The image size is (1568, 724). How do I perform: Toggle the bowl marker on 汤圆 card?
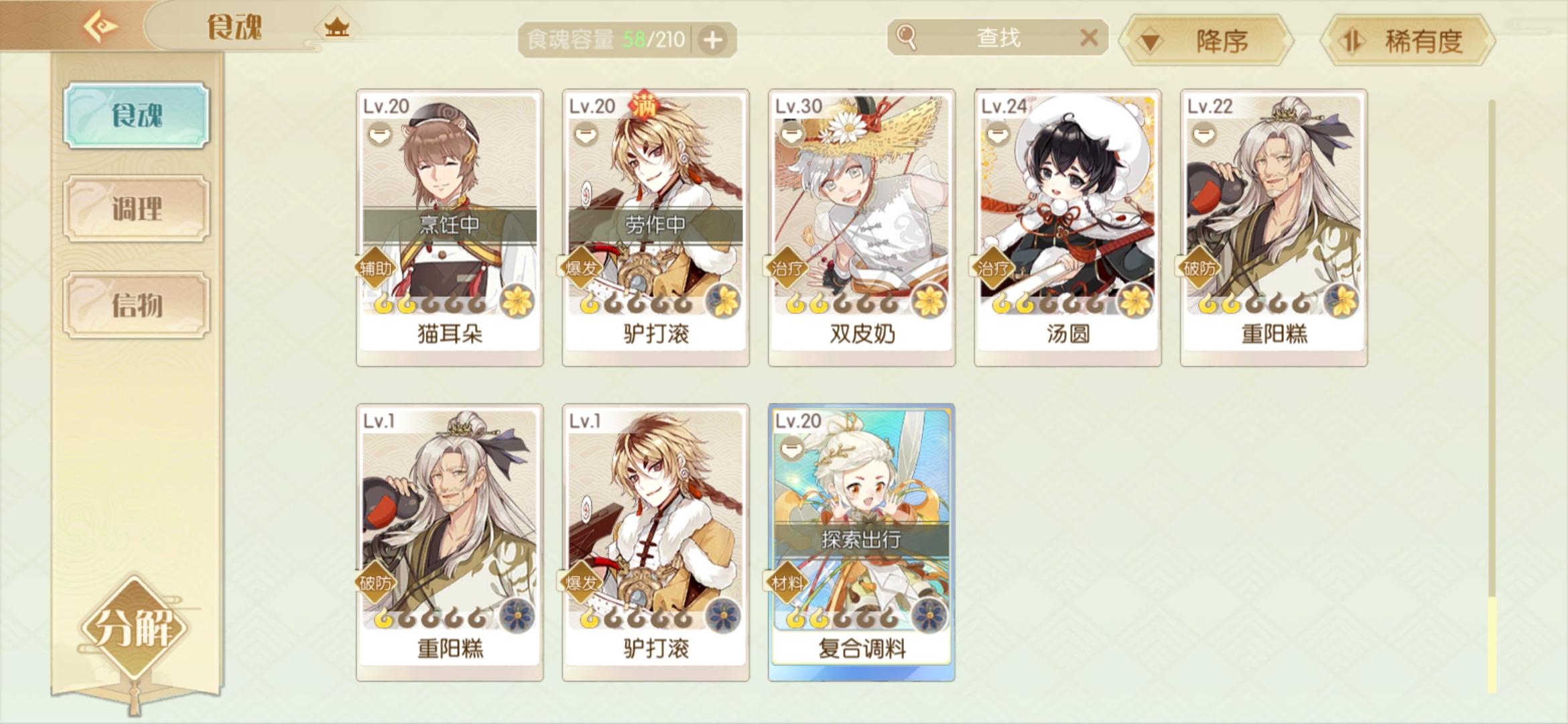[x=998, y=134]
